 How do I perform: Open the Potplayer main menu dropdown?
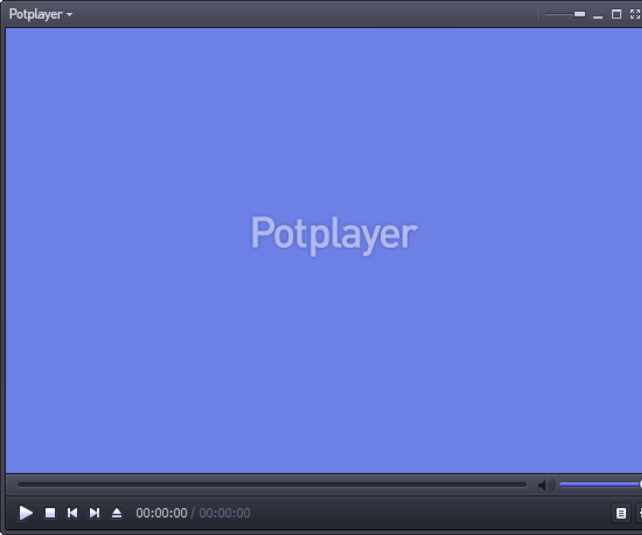[41, 14]
